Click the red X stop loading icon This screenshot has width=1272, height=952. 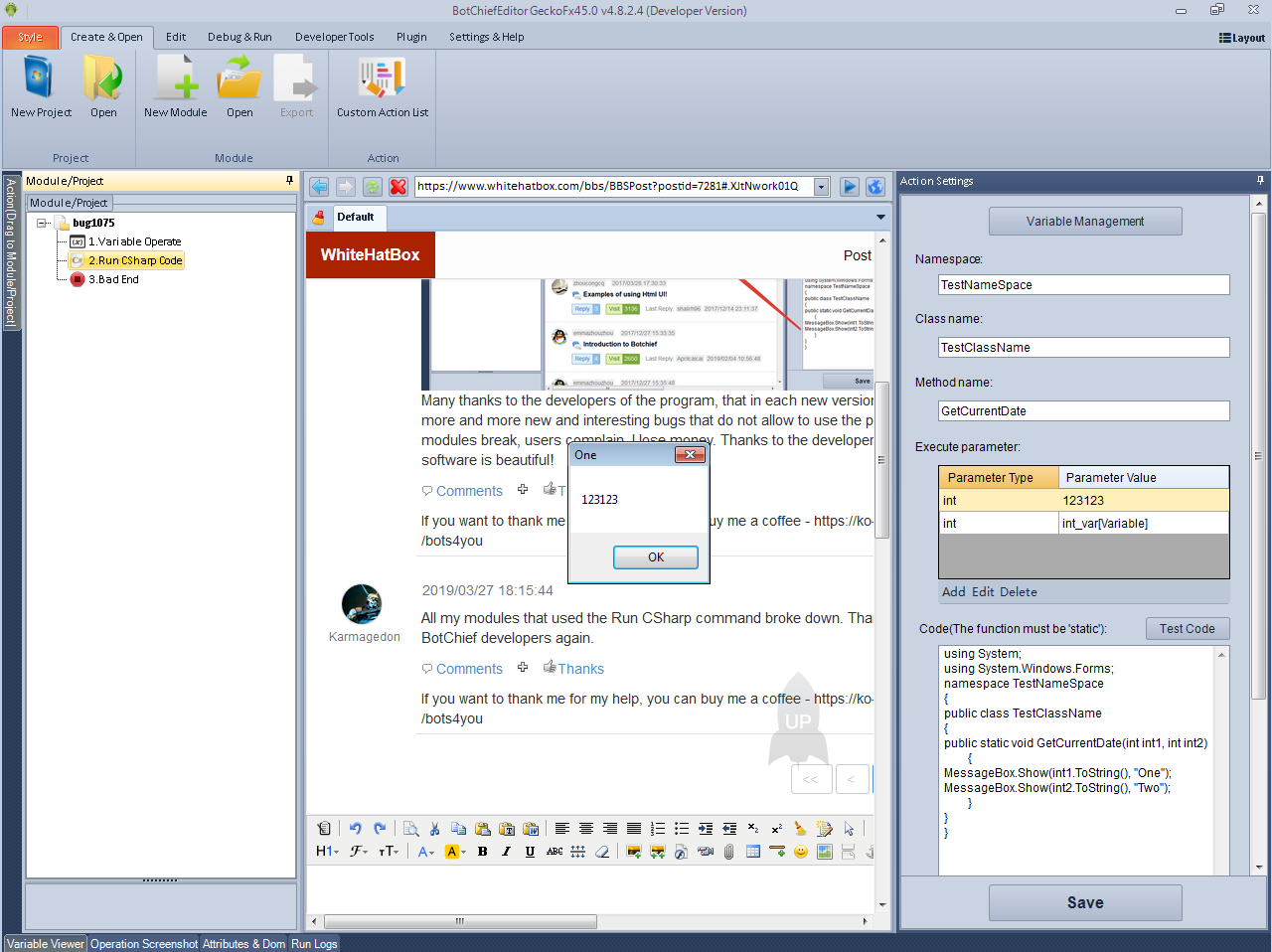tap(398, 187)
